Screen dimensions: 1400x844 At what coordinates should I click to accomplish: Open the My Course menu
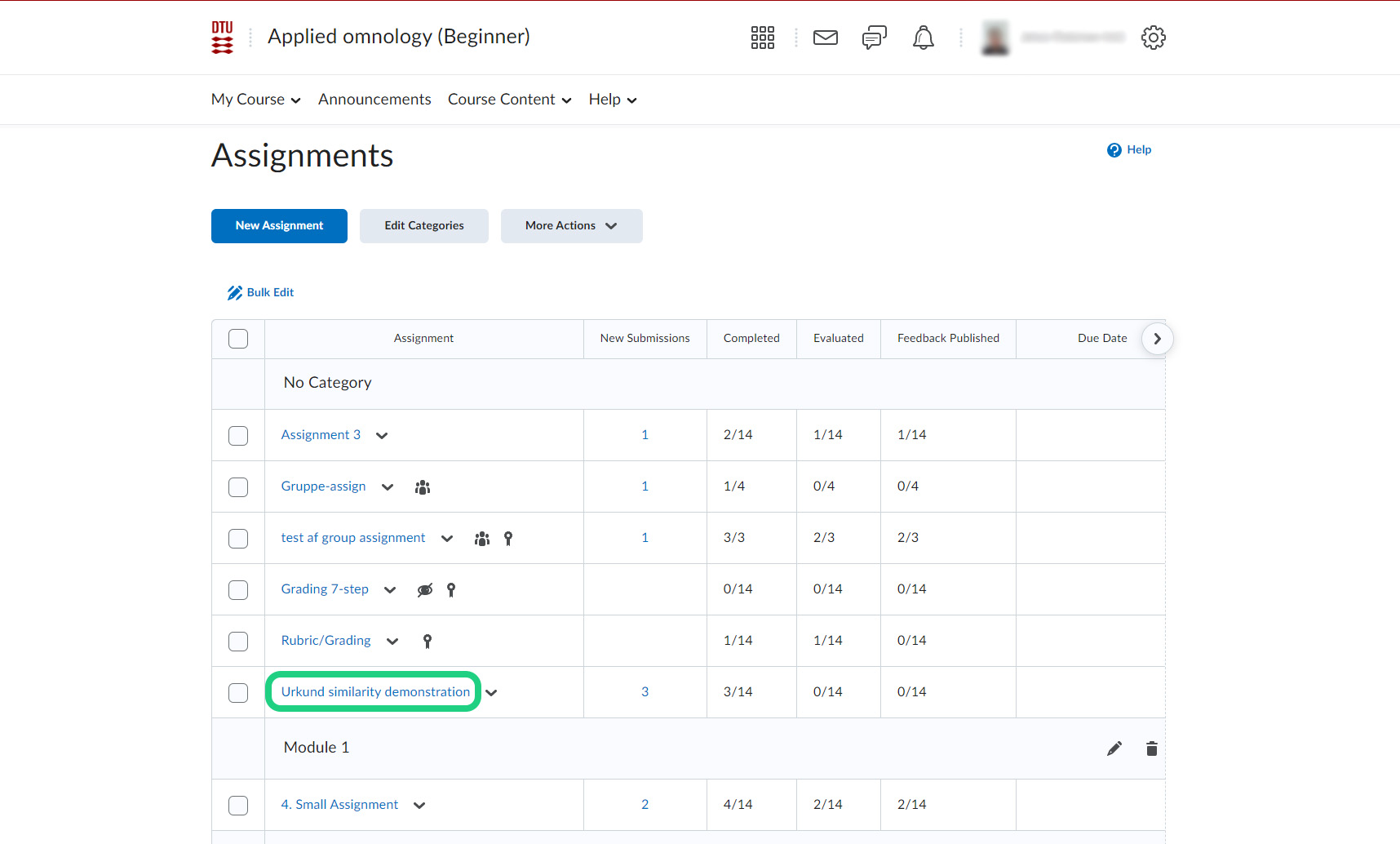click(255, 100)
